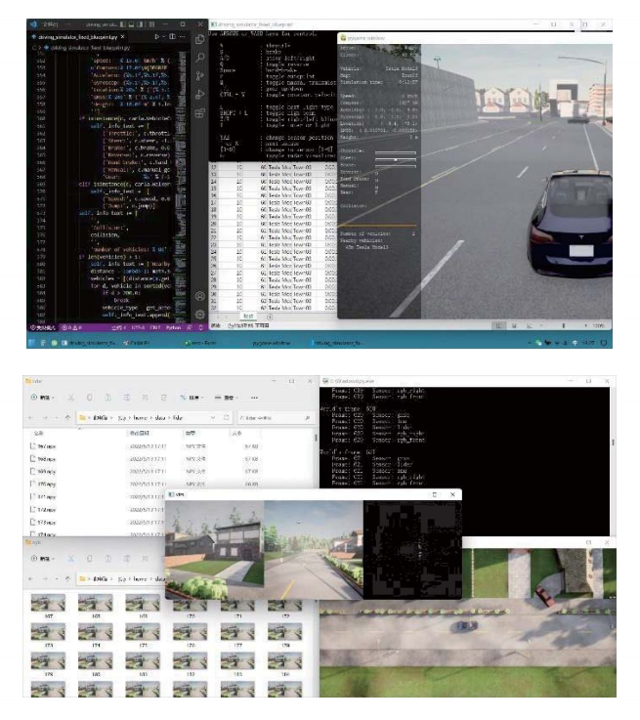Click the Accounts icon in VS Code

[x=201, y=297]
